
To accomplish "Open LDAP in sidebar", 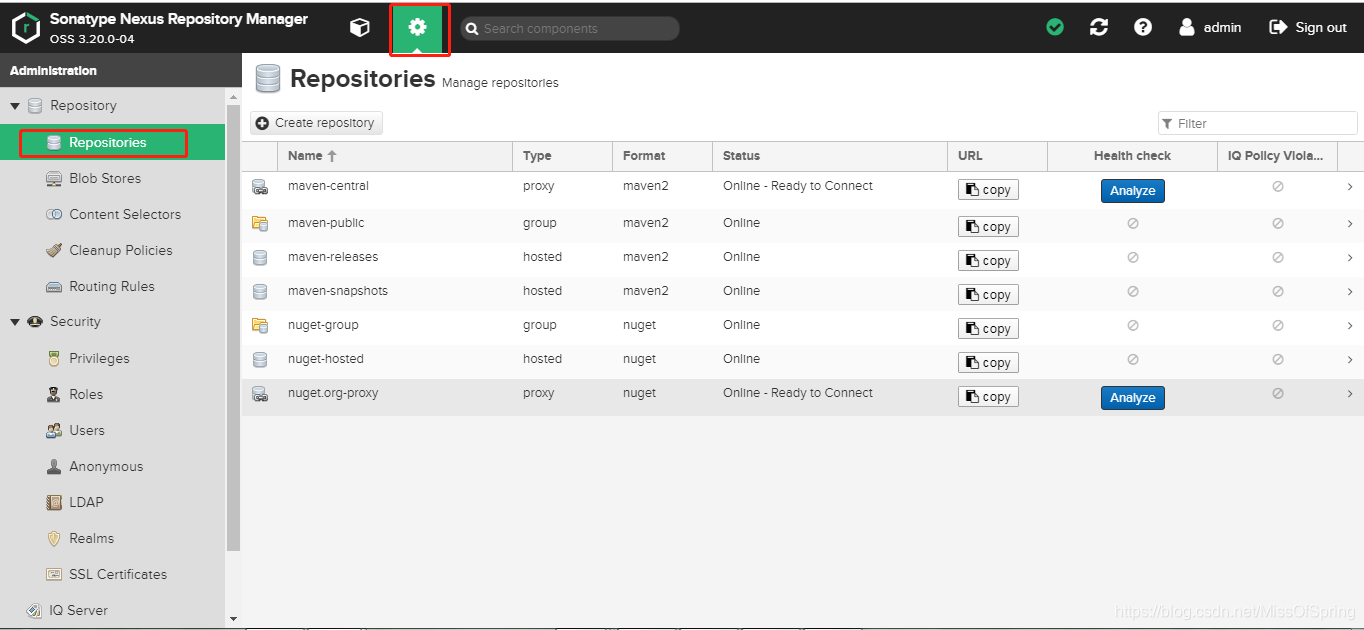I will pos(112,503).
